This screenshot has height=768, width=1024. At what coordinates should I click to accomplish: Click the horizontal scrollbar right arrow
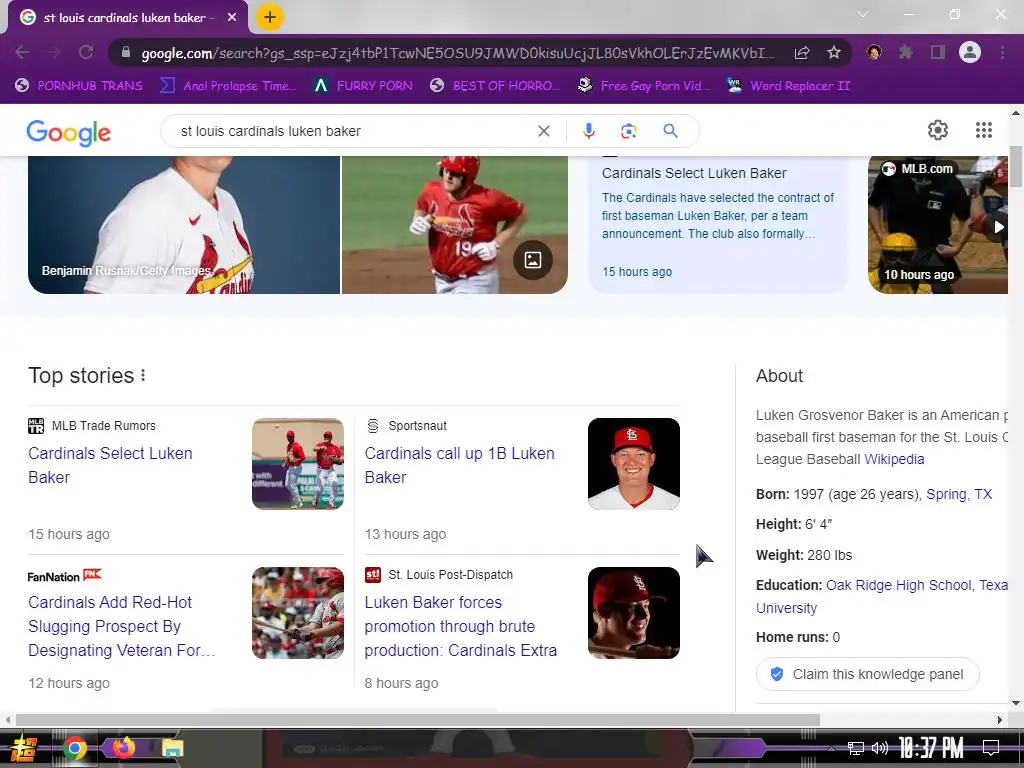pyautogui.click(x=999, y=720)
